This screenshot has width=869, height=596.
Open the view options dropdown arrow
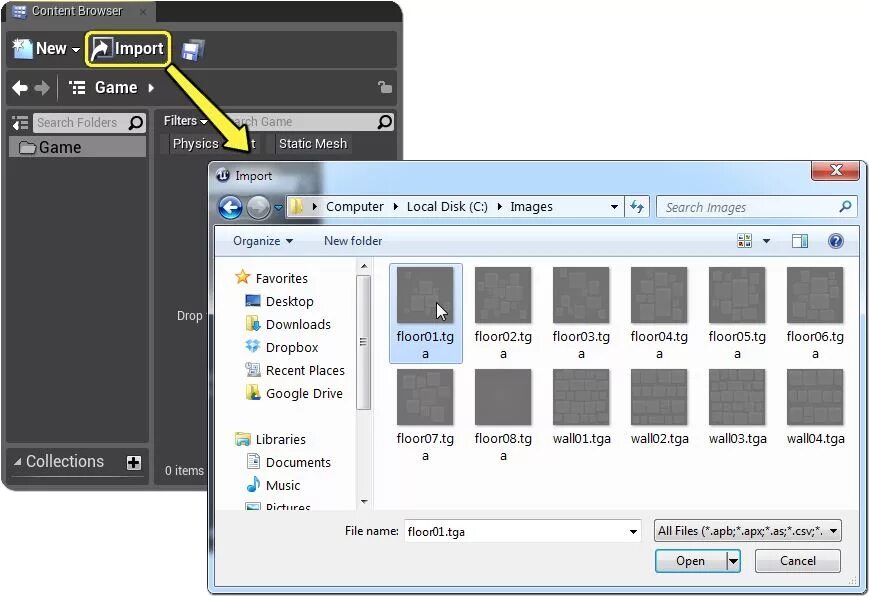(x=766, y=241)
